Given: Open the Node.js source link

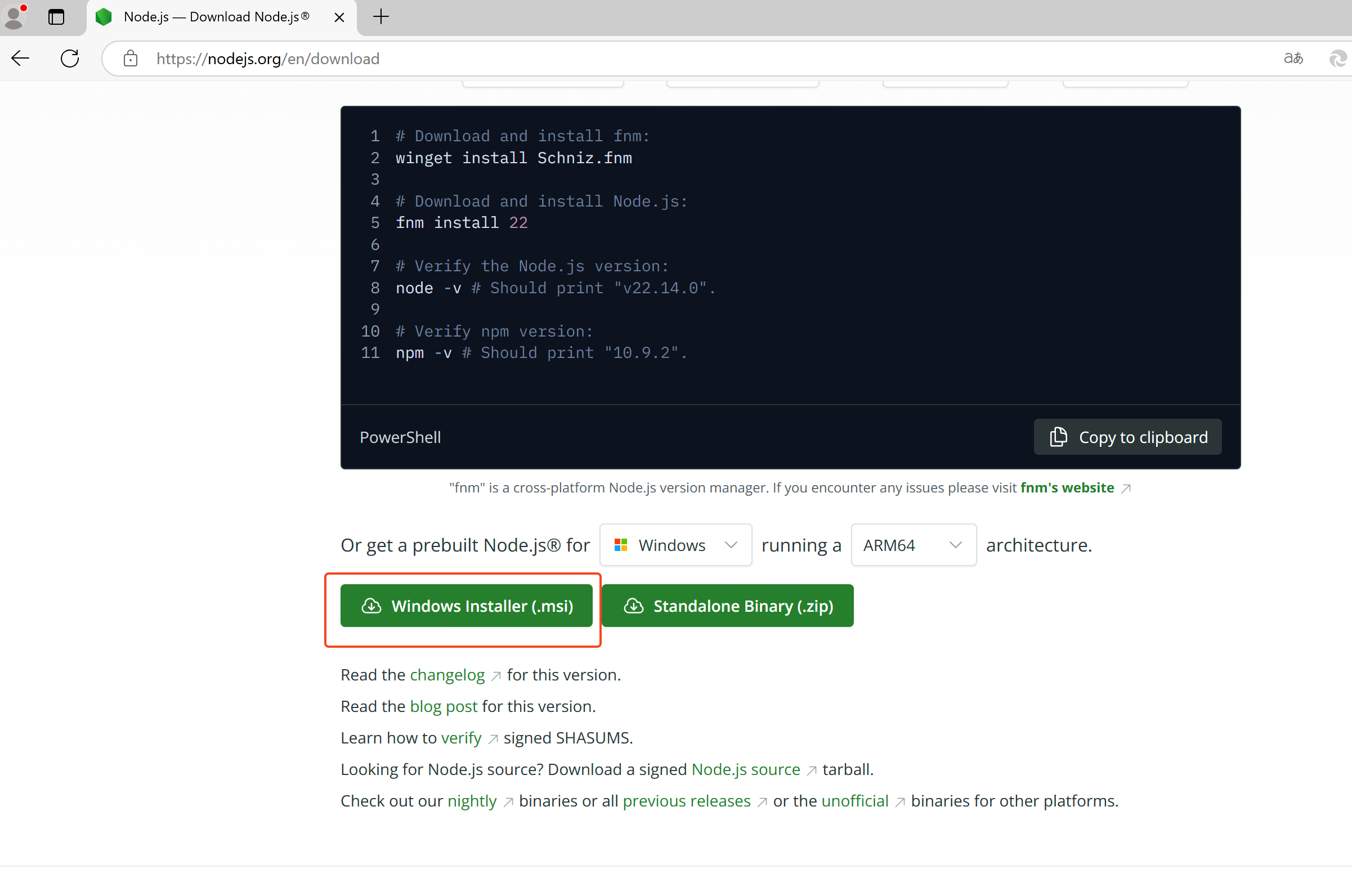Looking at the screenshot, I should pyautogui.click(x=746, y=769).
